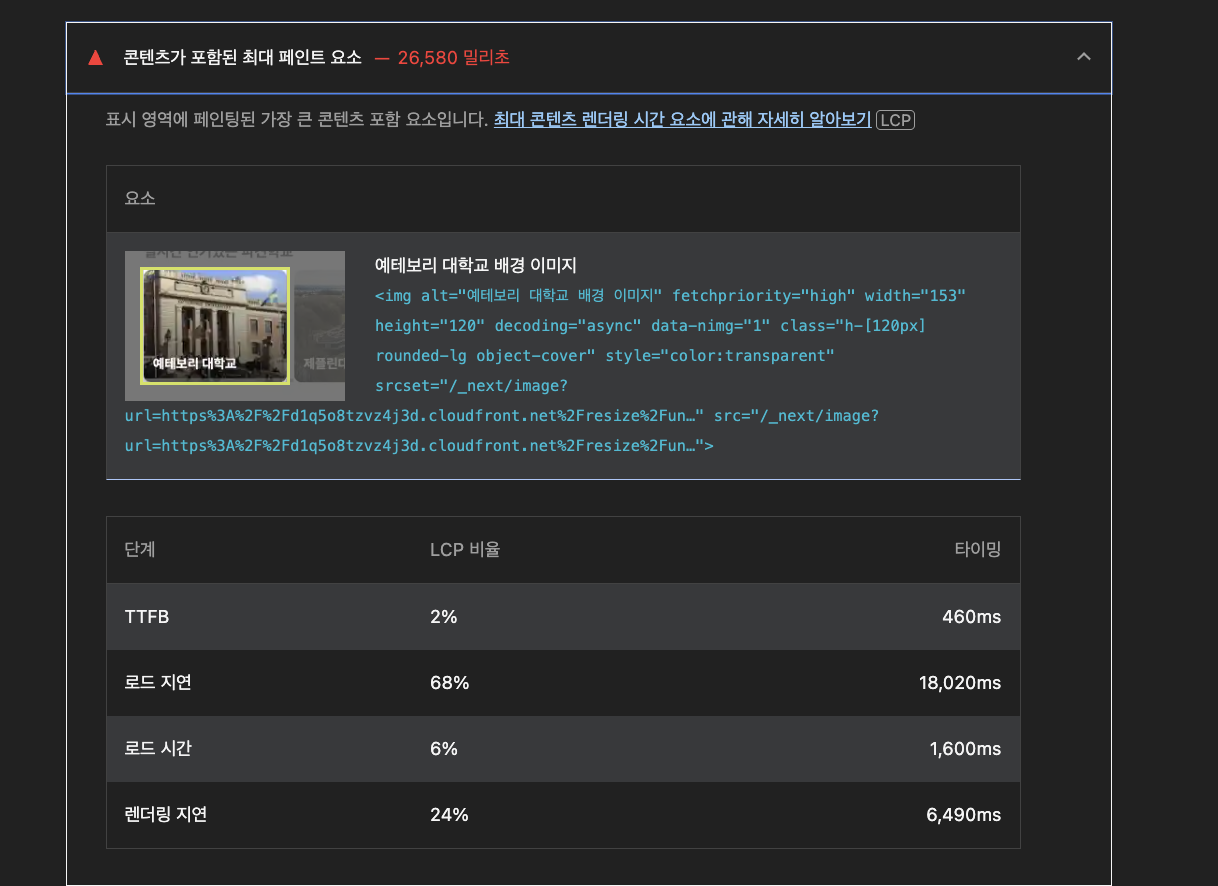Viewport: 1218px width, 886px height.
Task: Click the LCP badge next to the description
Action: pyautogui.click(x=895, y=119)
